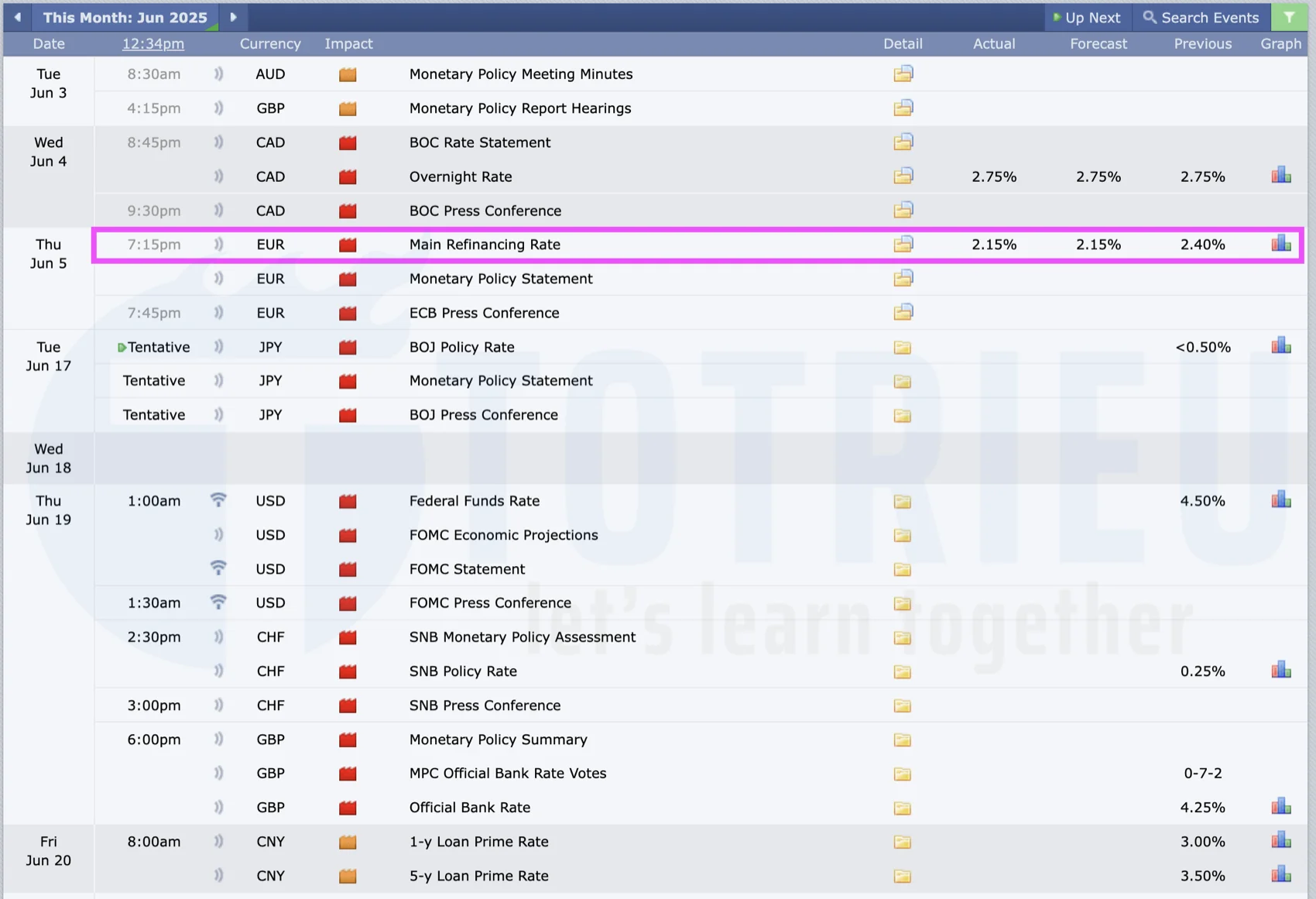Open the calendar filter funnel icon
The image size is (1316, 899).
pyautogui.click(x=1289, y=17)
